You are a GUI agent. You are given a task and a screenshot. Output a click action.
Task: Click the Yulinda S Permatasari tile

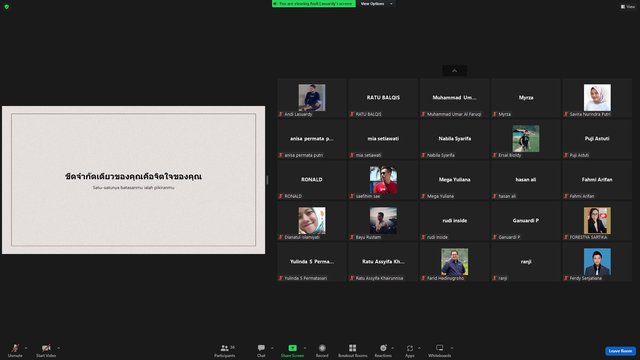[x=312, y=262]
